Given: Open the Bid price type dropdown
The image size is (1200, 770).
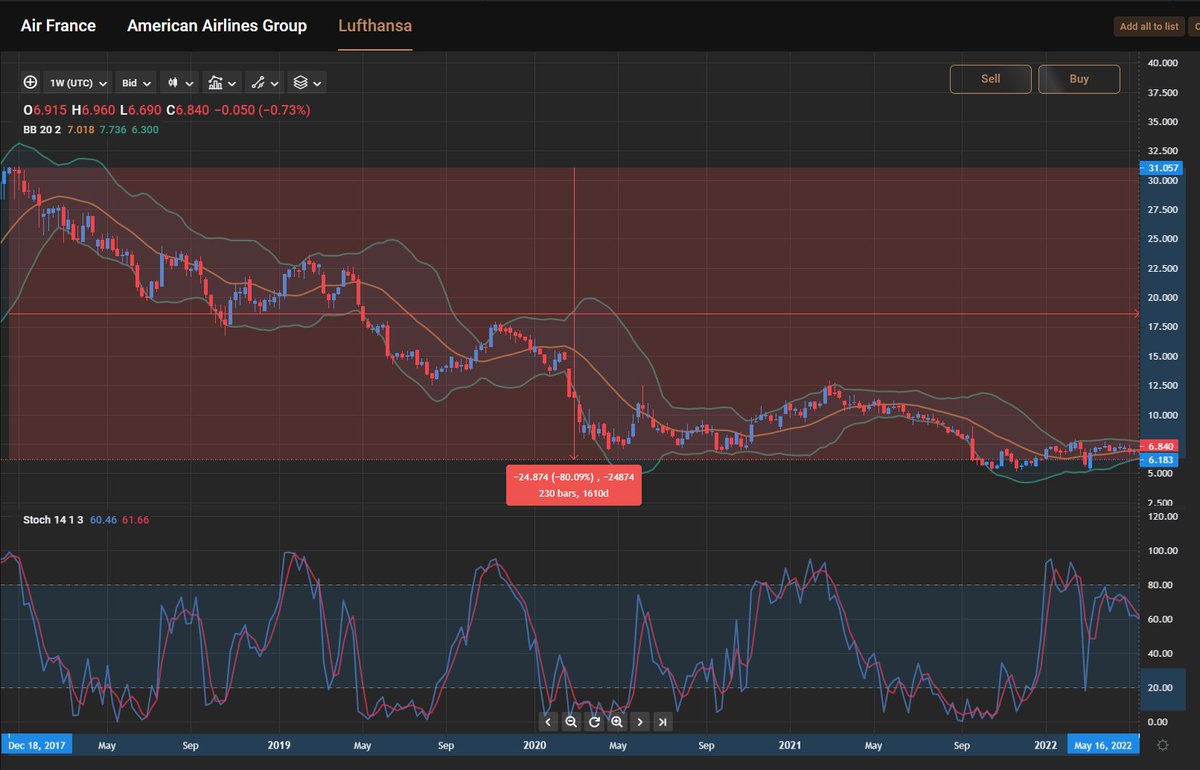Looking at the screenshot, I should (x=135, y=83).
